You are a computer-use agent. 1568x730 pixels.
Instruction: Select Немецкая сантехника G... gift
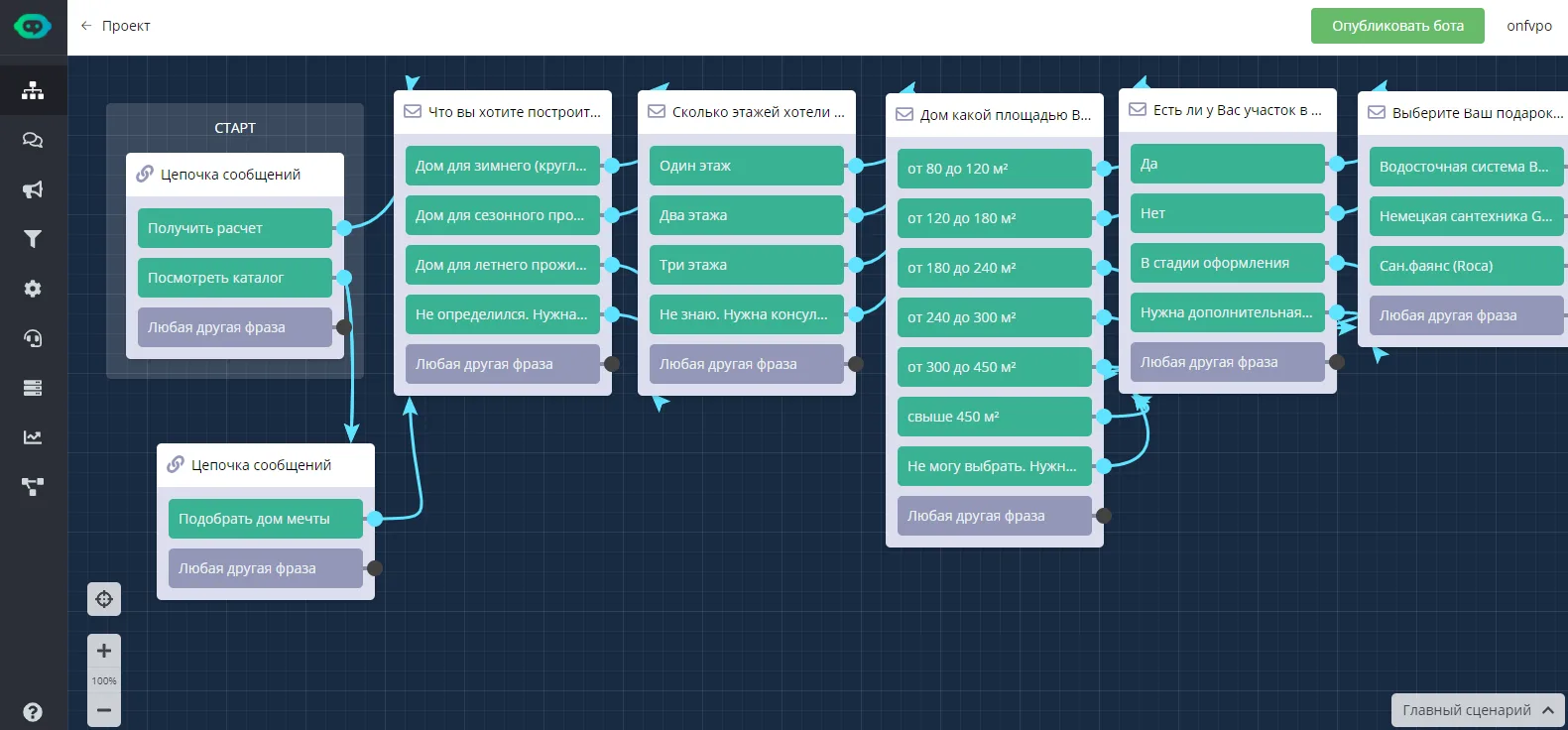[1467, 216]
